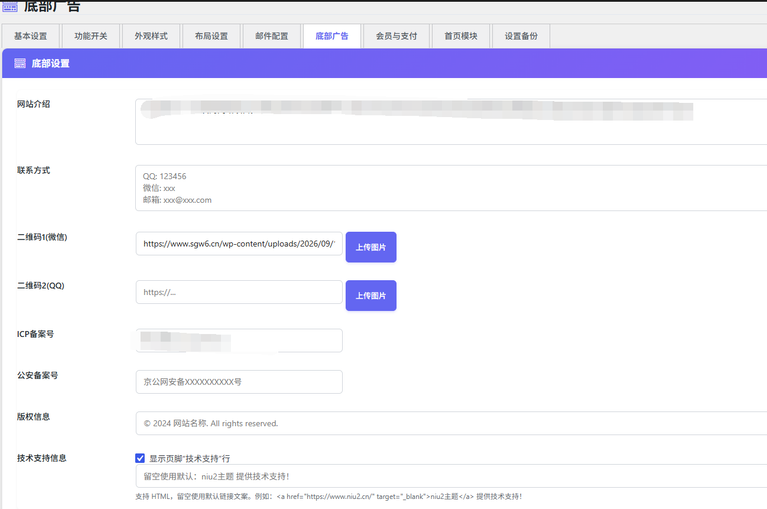Focus the 版权信息 input field

coord(451,423)
